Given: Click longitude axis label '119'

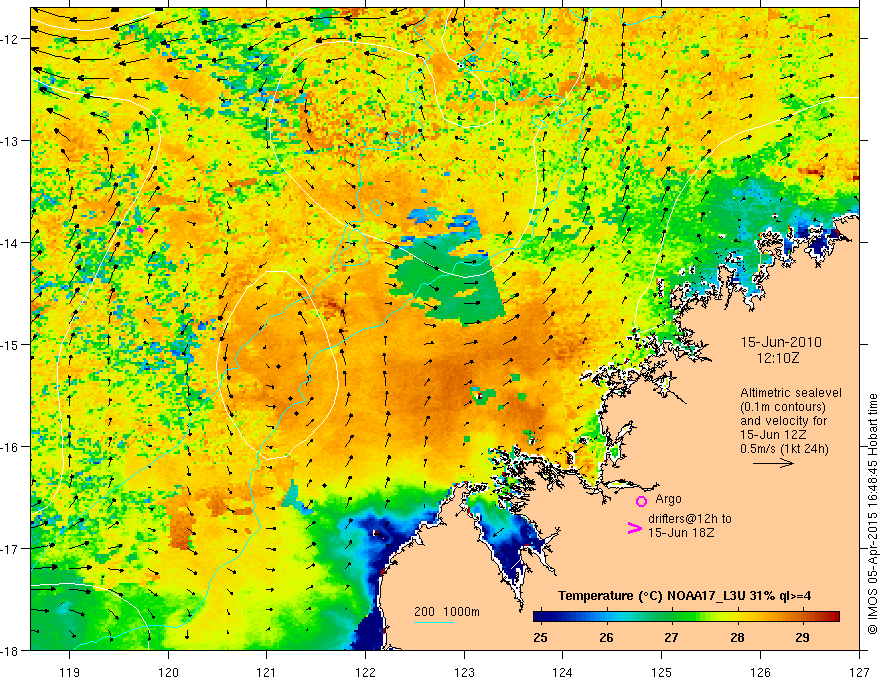Looking at the screenshot, I should [70, 672].
